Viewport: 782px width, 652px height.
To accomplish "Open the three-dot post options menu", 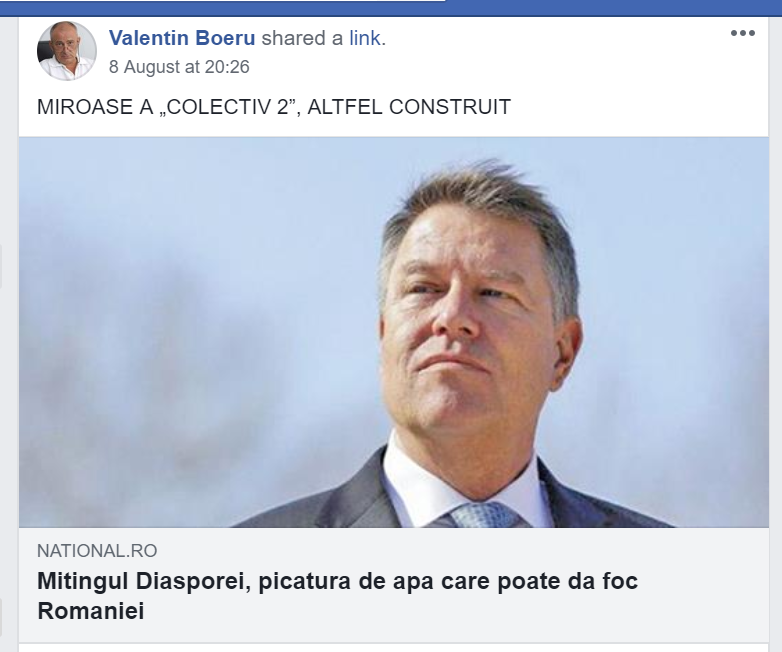I will (743, 33).
